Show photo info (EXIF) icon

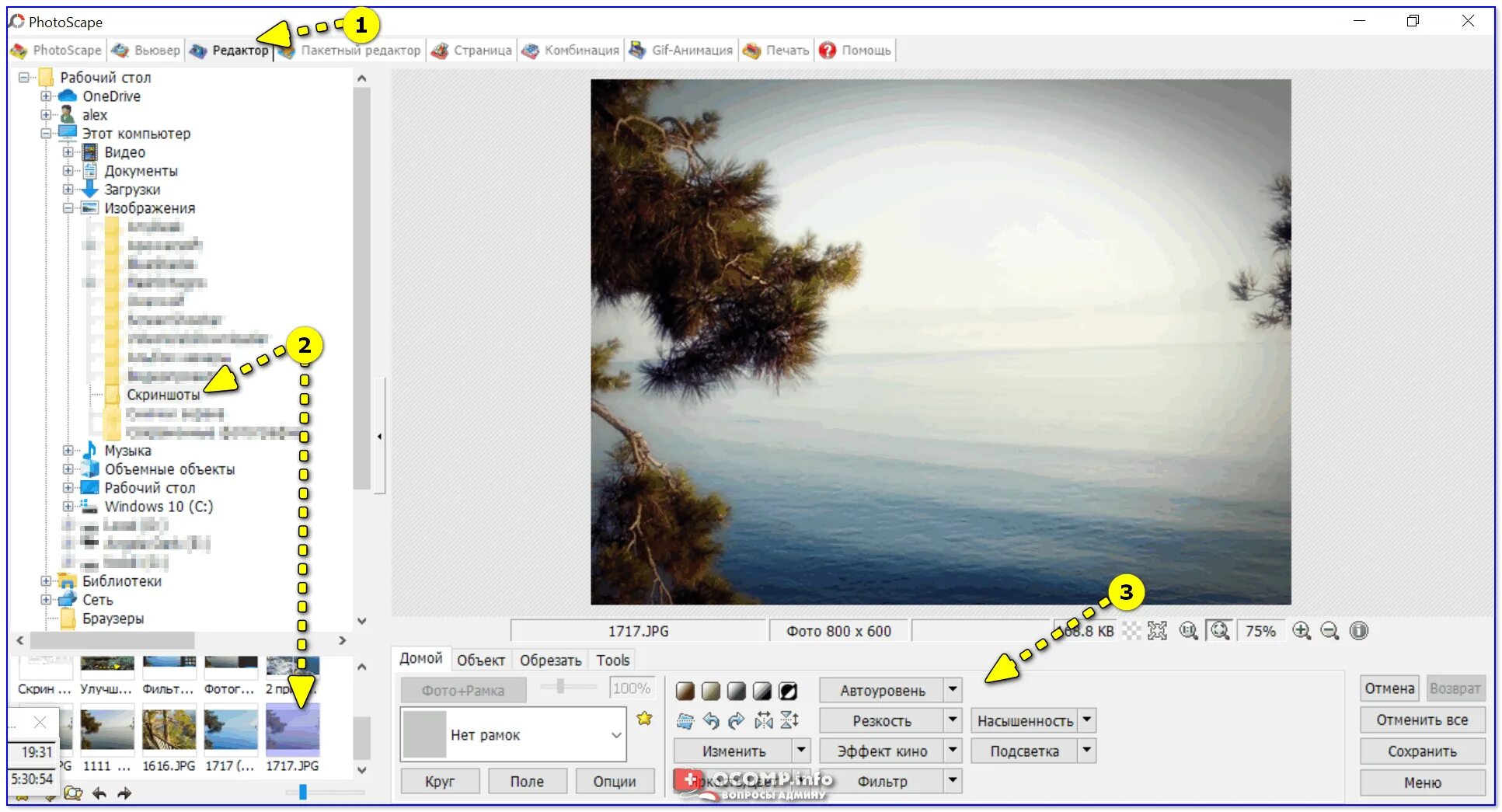(x=1358, y=631)
